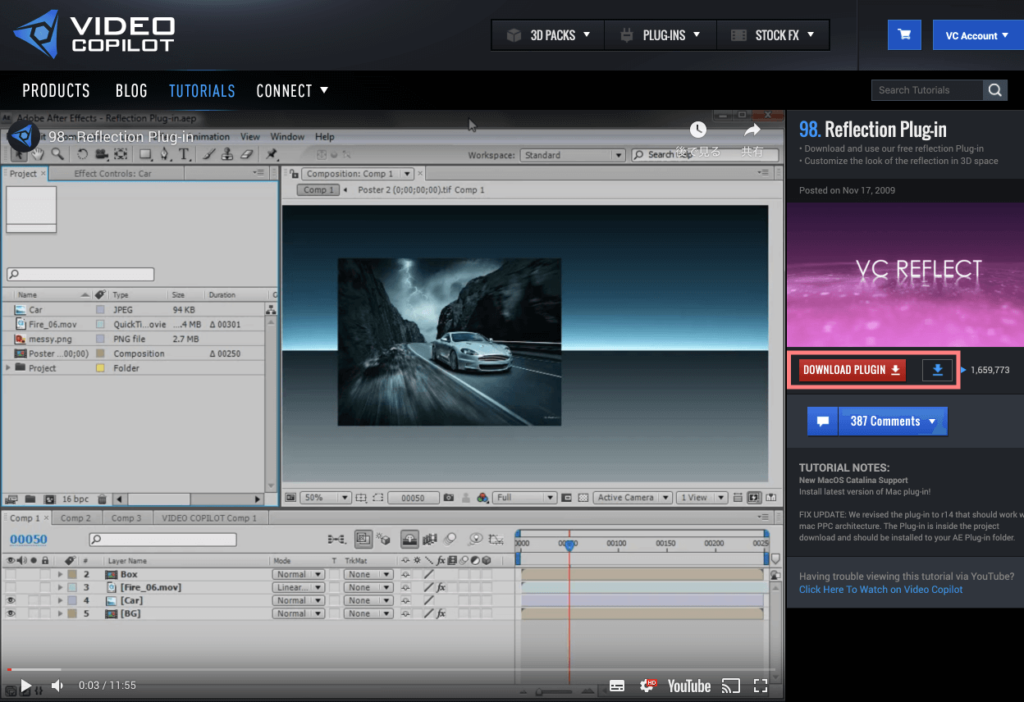Open the 387 Comments button
The width and height of the screenshot is (1024, 702).
click(893, 421)
